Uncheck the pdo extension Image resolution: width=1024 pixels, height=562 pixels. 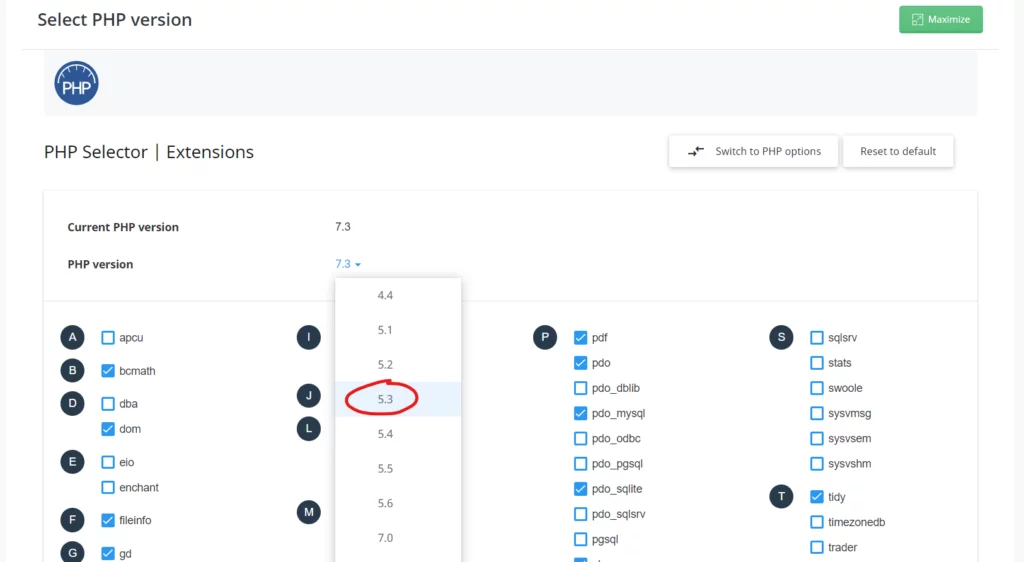point(581,363)
